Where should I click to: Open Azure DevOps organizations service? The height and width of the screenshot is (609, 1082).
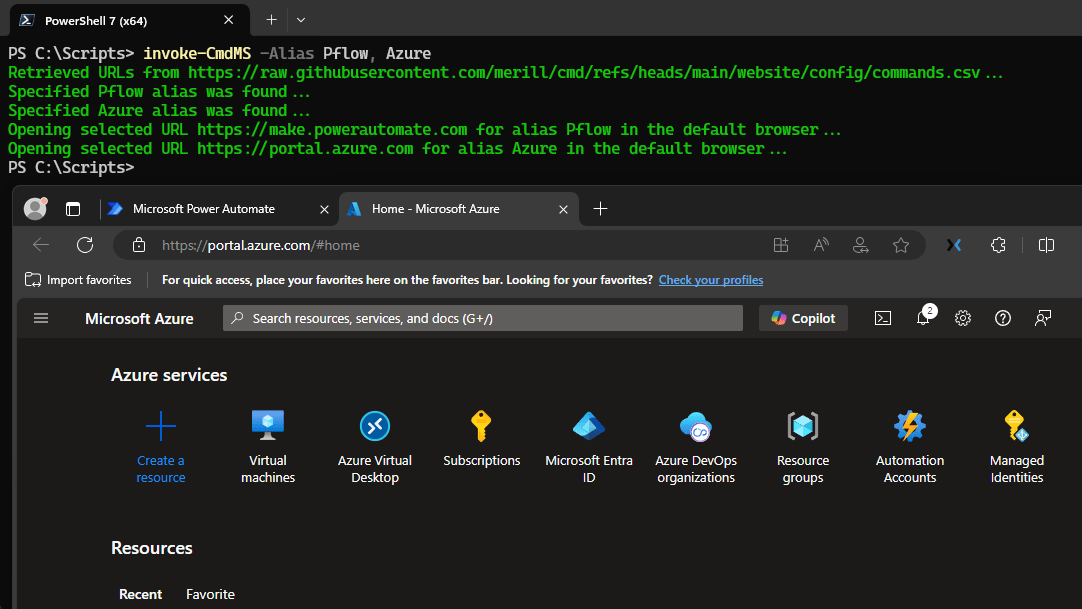[696, 447]
